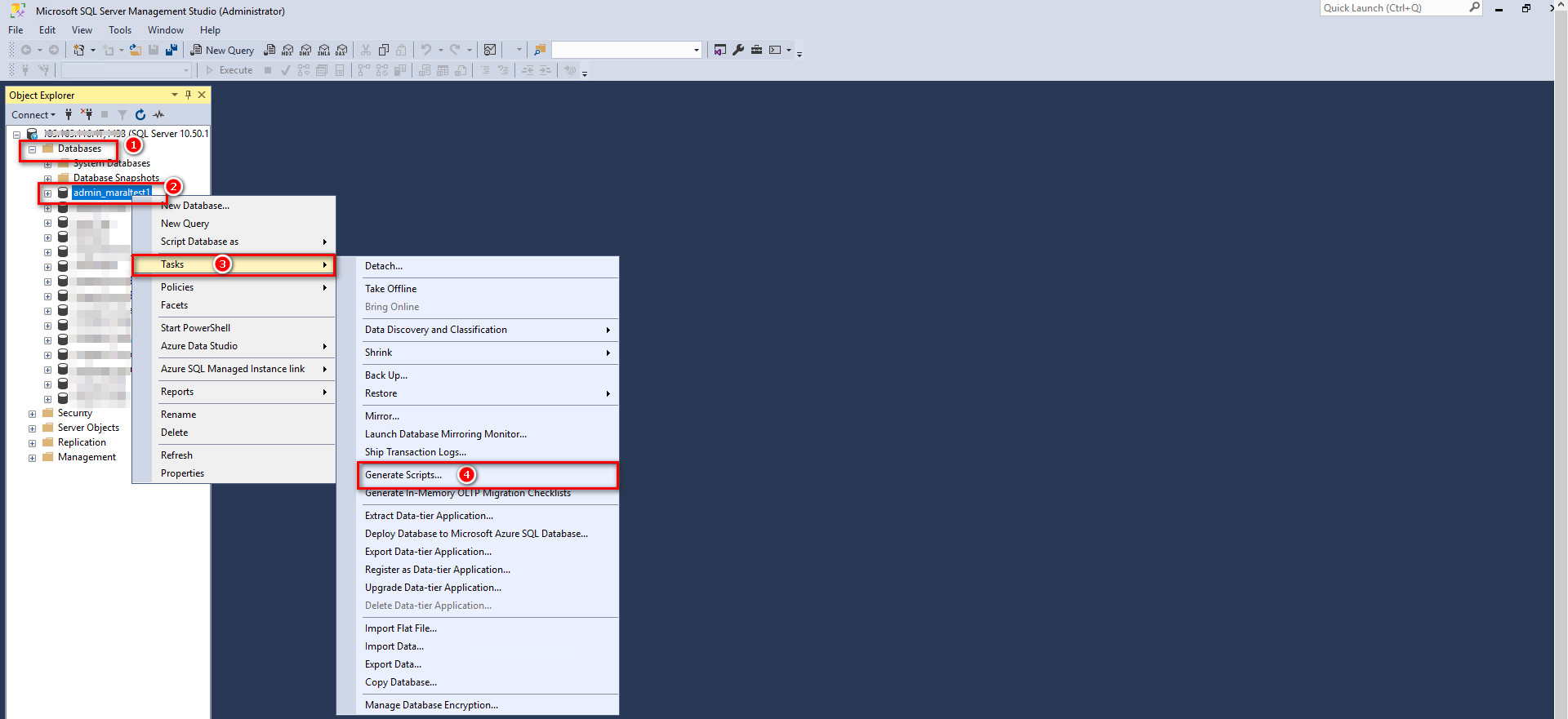Expand the Replication folder
The image size is (1568, 719).
(32, 443)
